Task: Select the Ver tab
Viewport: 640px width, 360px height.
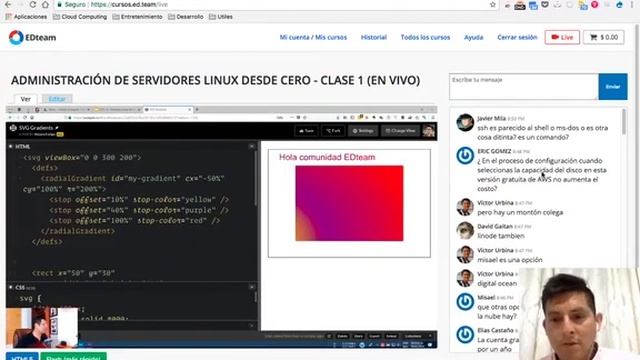Action: (x=26, y=99)
